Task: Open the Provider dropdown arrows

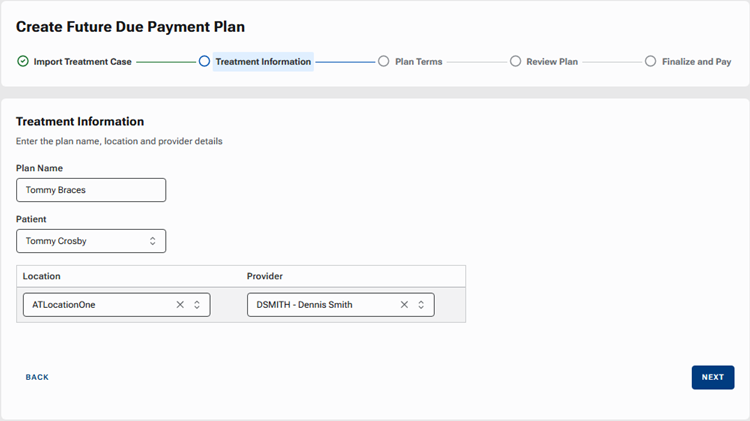Action: [421, 305]
